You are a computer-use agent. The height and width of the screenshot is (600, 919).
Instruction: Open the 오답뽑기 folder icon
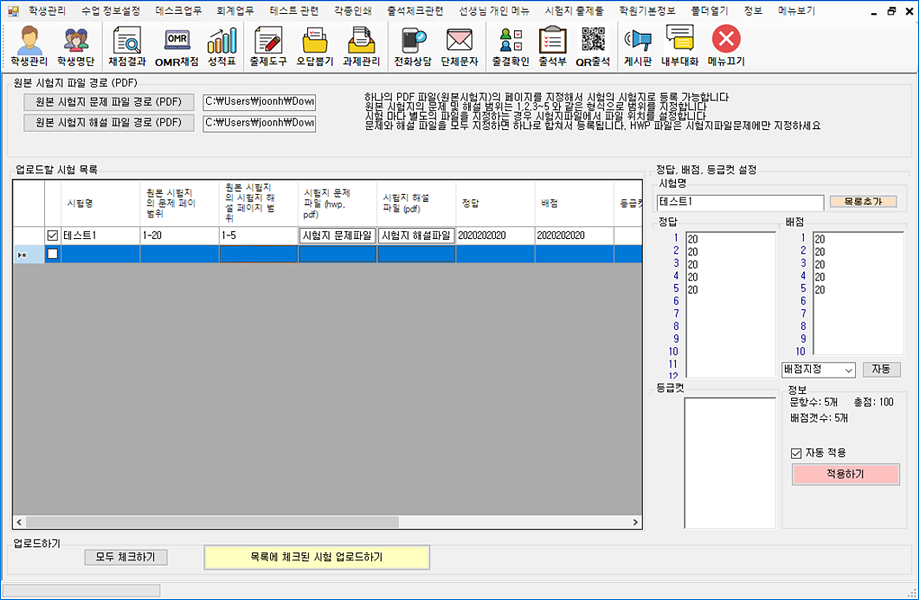point(315,46)
